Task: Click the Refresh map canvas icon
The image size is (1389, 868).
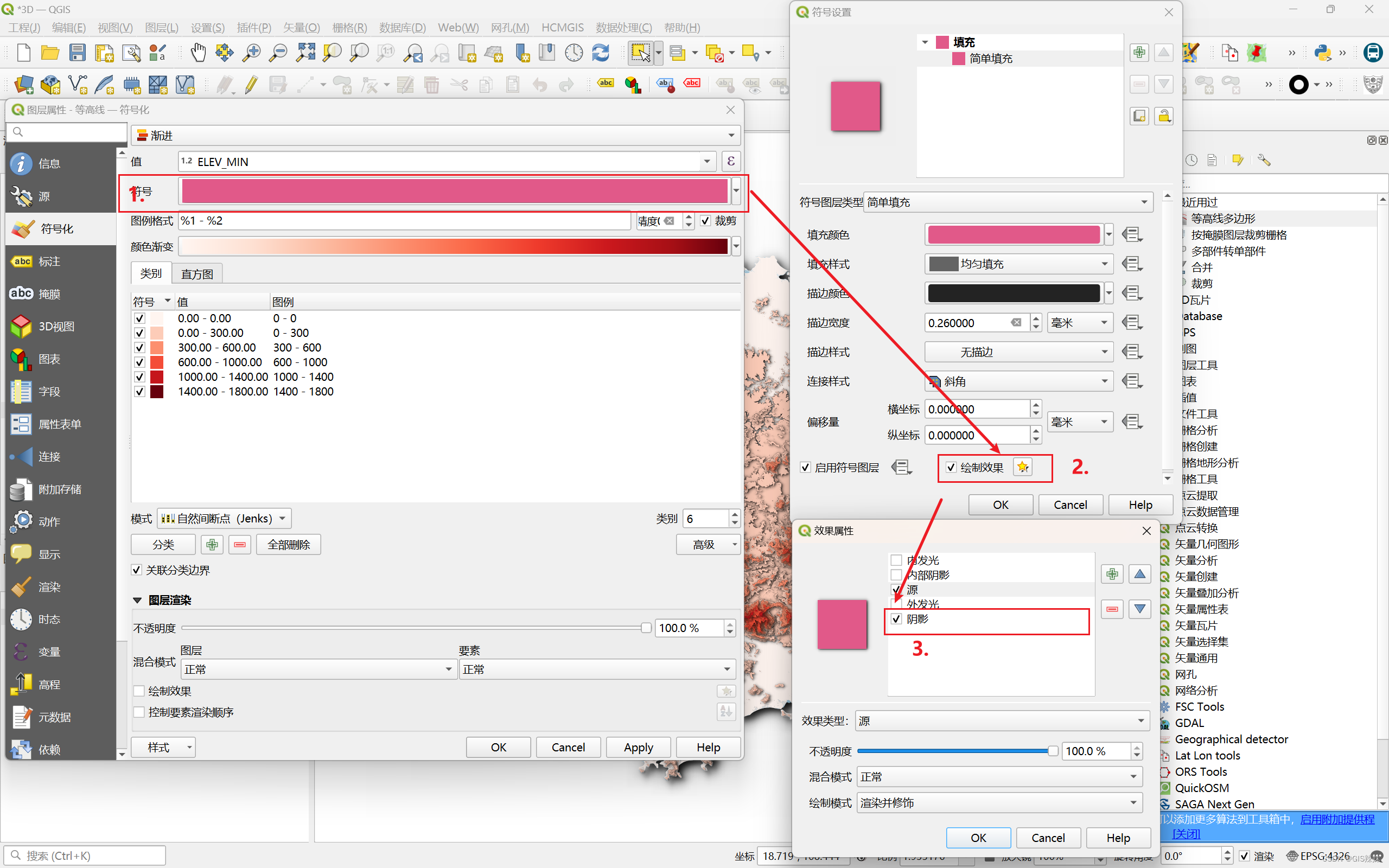Action: (601, 53)
